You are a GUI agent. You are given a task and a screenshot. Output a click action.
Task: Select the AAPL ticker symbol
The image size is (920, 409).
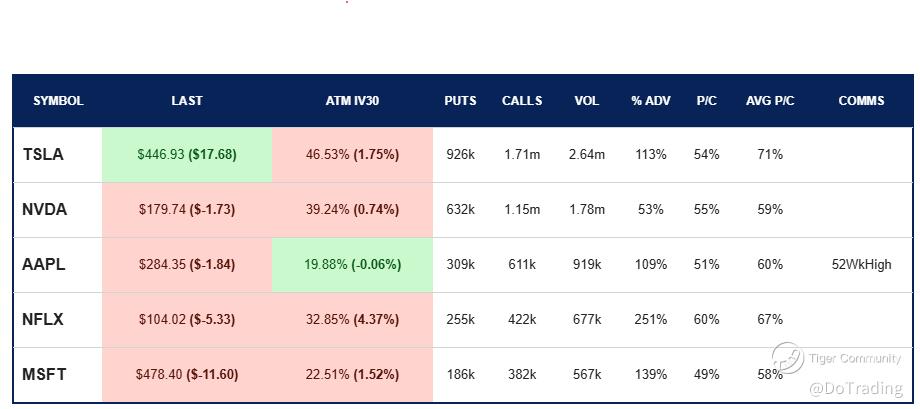43,265
